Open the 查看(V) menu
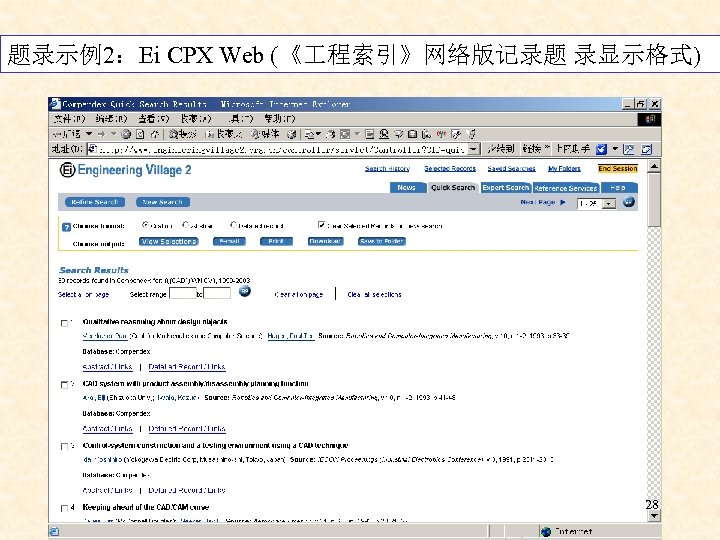Screen dimensions: 720x540 pyautogui.click(x=154, y=119)
